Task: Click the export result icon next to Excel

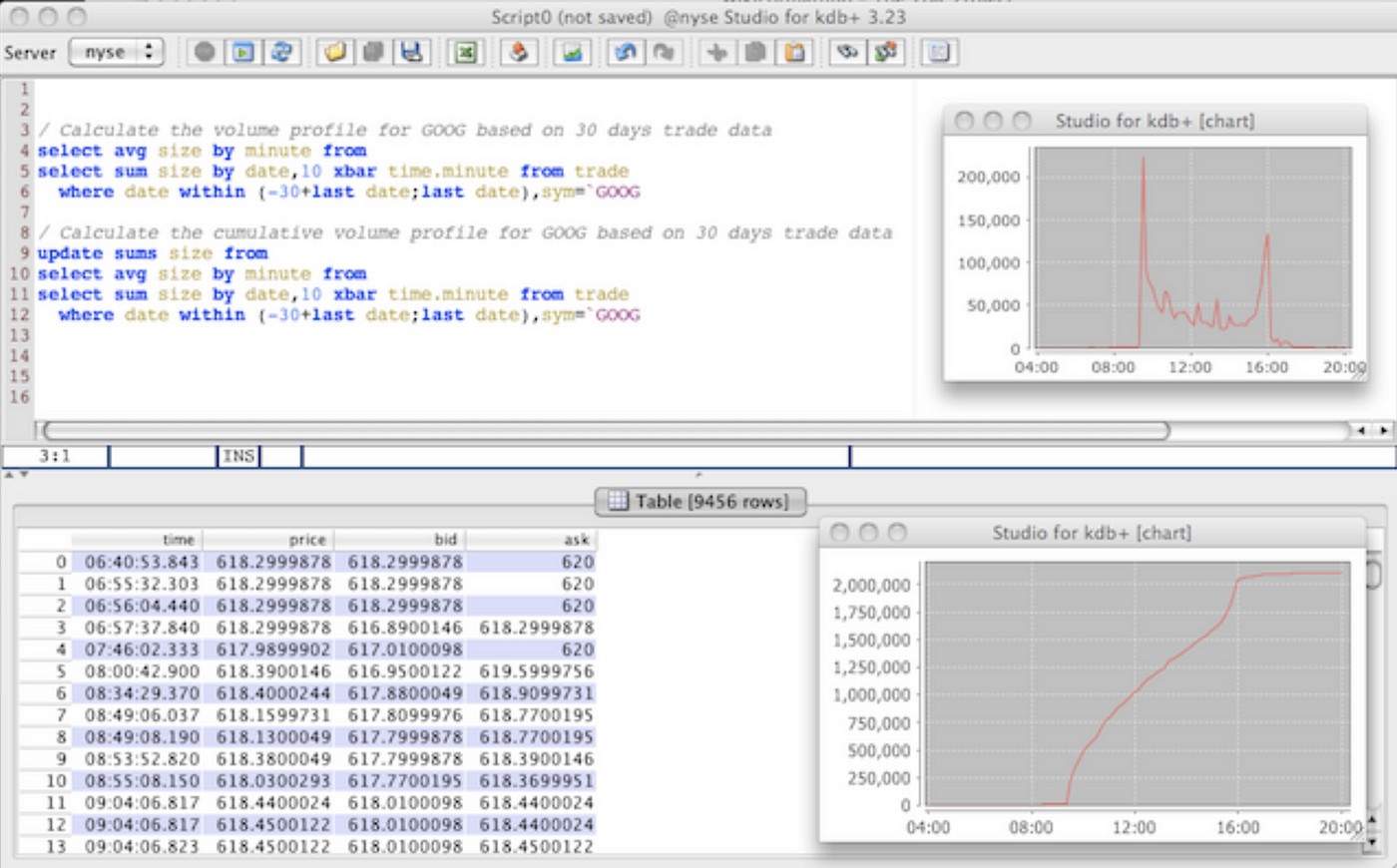Action: [x=519, y=52]
